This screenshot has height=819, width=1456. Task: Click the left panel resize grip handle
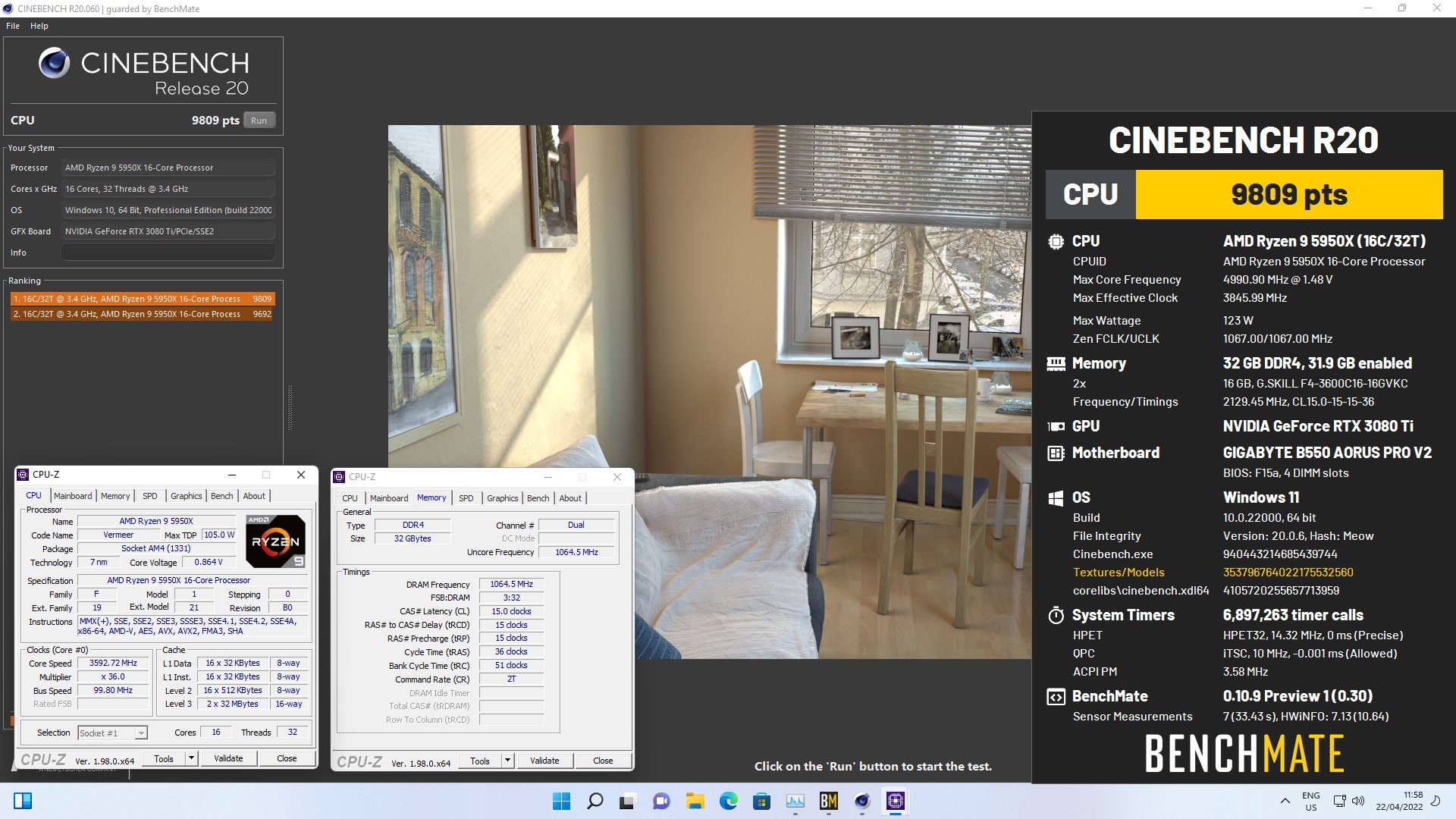pos(289,408)
